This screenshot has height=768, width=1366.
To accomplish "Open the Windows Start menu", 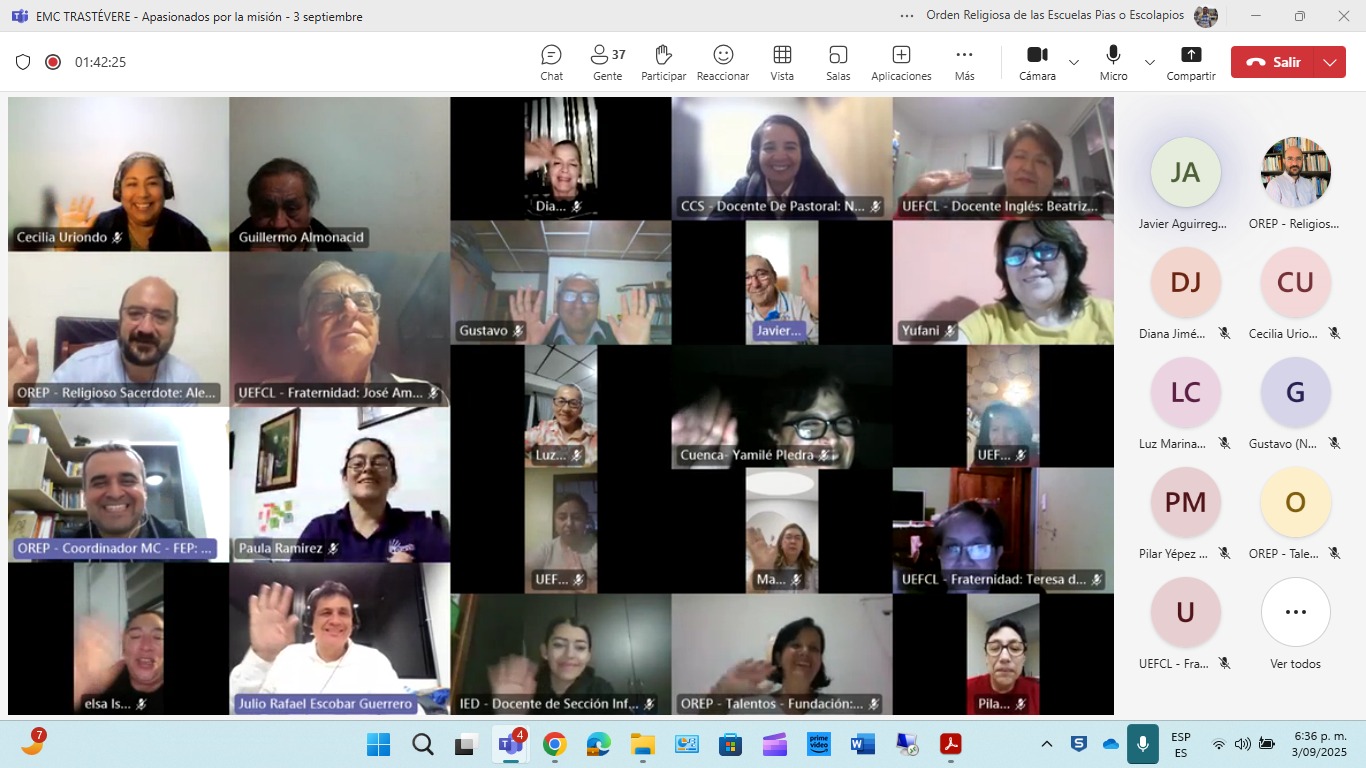I will pos(378,744).
